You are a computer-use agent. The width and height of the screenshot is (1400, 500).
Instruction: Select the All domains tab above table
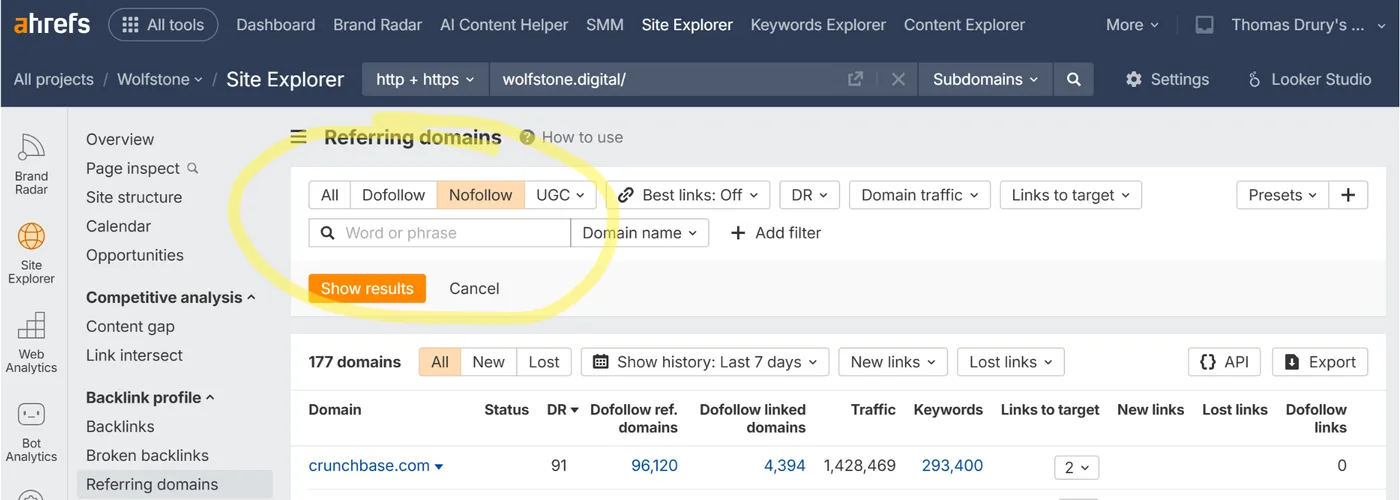point(440,362)
